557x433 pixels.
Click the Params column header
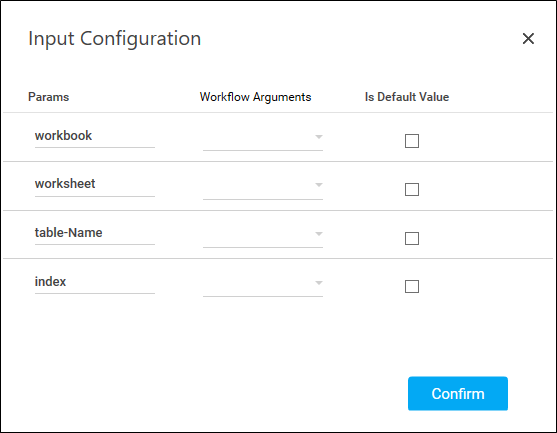(x=49, y=97)
